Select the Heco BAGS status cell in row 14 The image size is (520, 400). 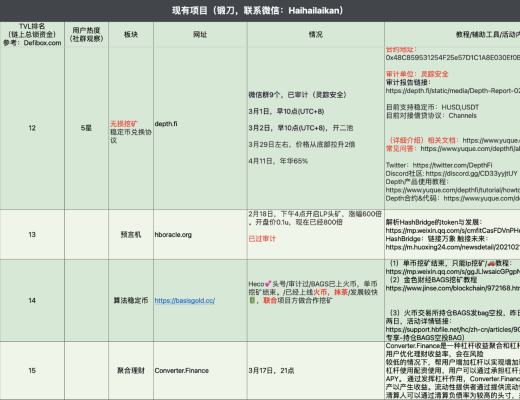click(x=316, y=301)
